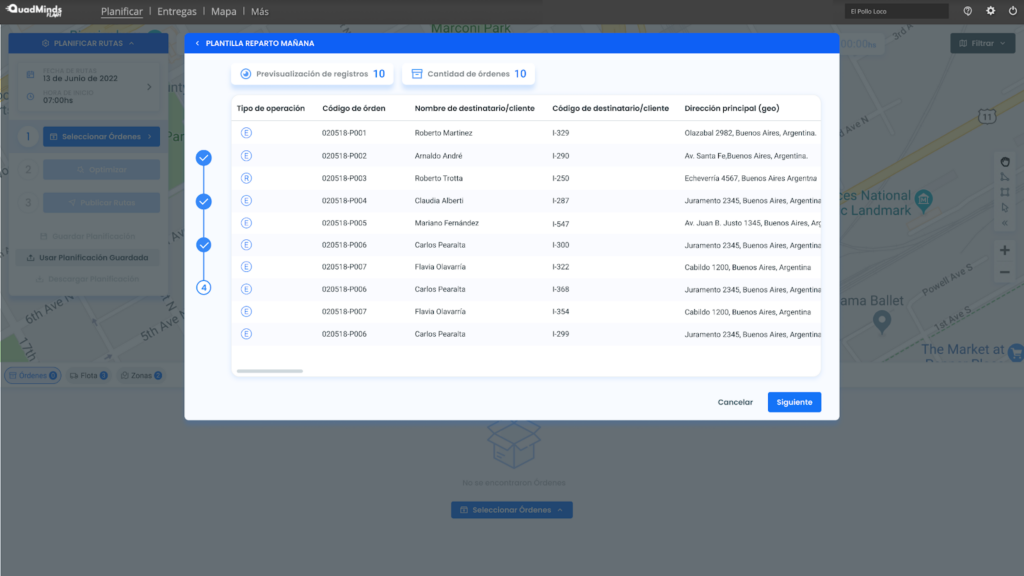Switch to the Órdenes tab
The height and width of the screenshot is (576, 1024).
[33, 376]
